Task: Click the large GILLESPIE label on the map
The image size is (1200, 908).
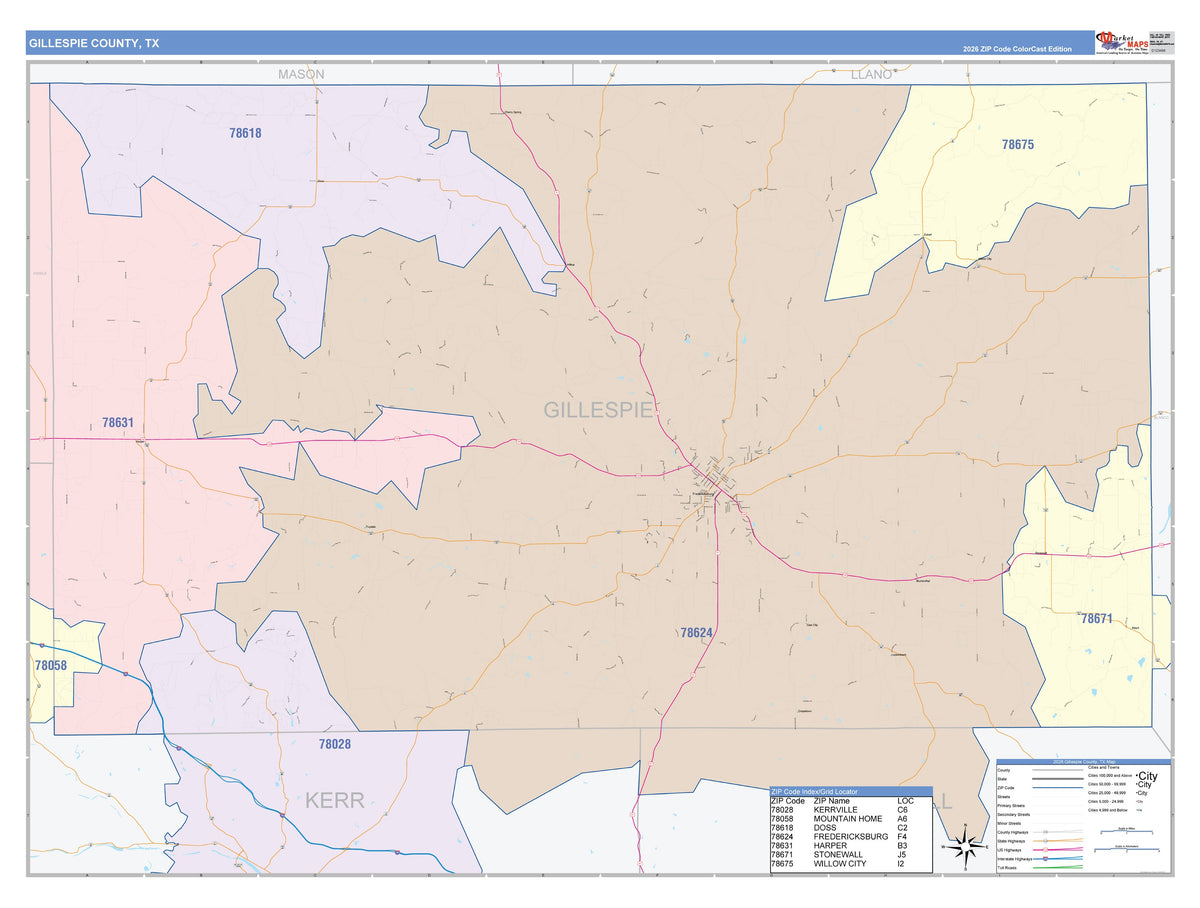Action: 598,409
